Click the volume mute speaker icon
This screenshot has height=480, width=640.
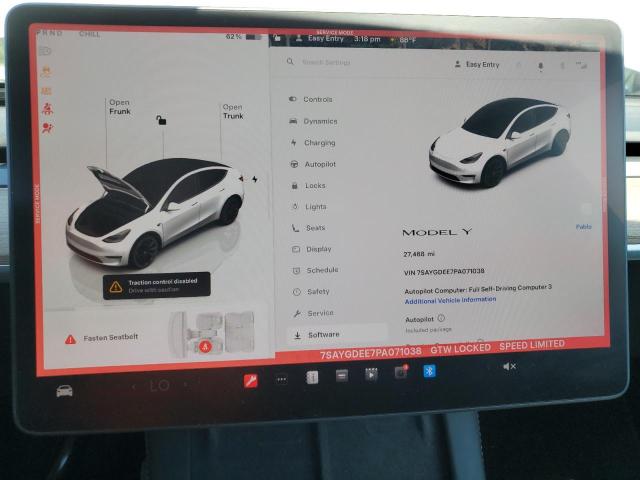508,366
